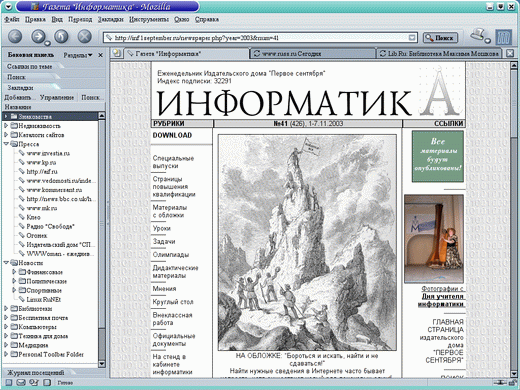520x390 pixels.
Task: Open the mail icon in the status bar
Action: click(x=21, y=383)
